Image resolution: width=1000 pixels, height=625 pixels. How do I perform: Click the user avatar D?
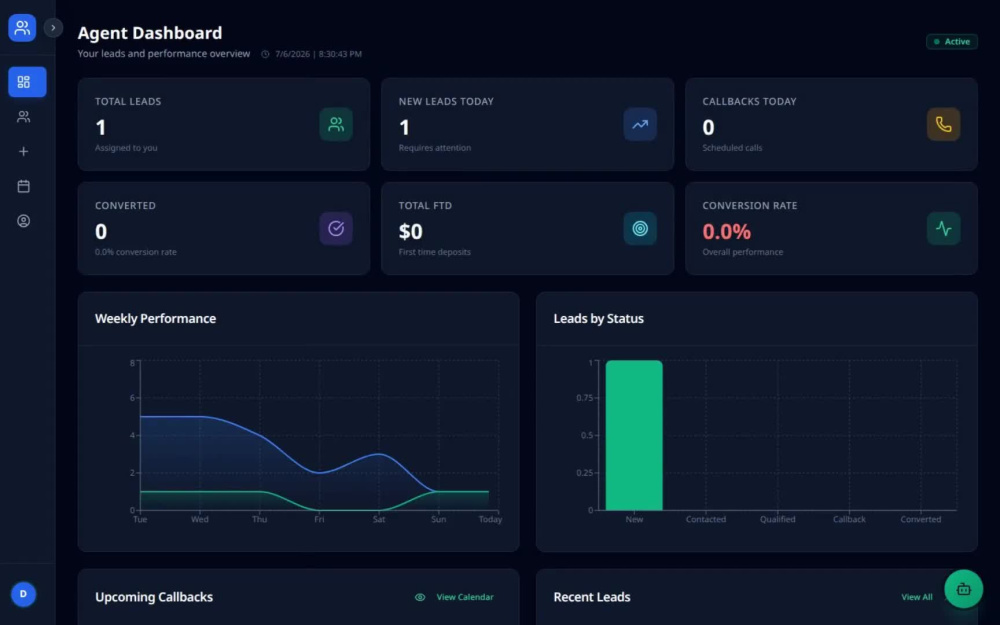point(24,594)
